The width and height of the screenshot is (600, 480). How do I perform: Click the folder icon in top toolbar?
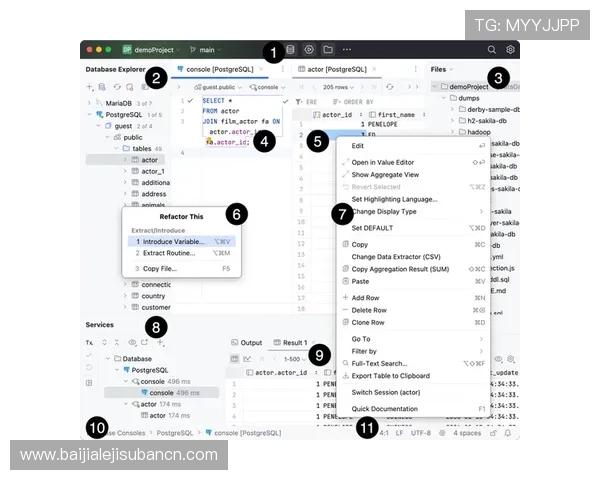point(327,49)
